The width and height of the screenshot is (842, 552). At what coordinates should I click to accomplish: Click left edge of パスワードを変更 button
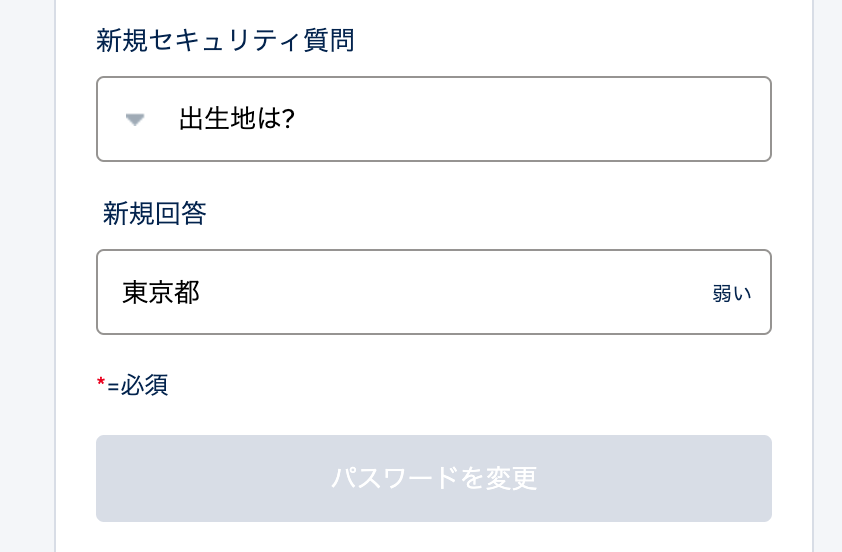(112, 478)
